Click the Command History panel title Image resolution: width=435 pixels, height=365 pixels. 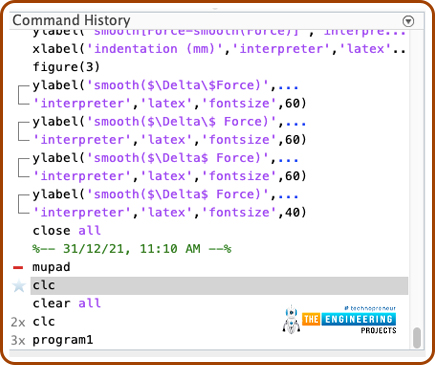71,20
